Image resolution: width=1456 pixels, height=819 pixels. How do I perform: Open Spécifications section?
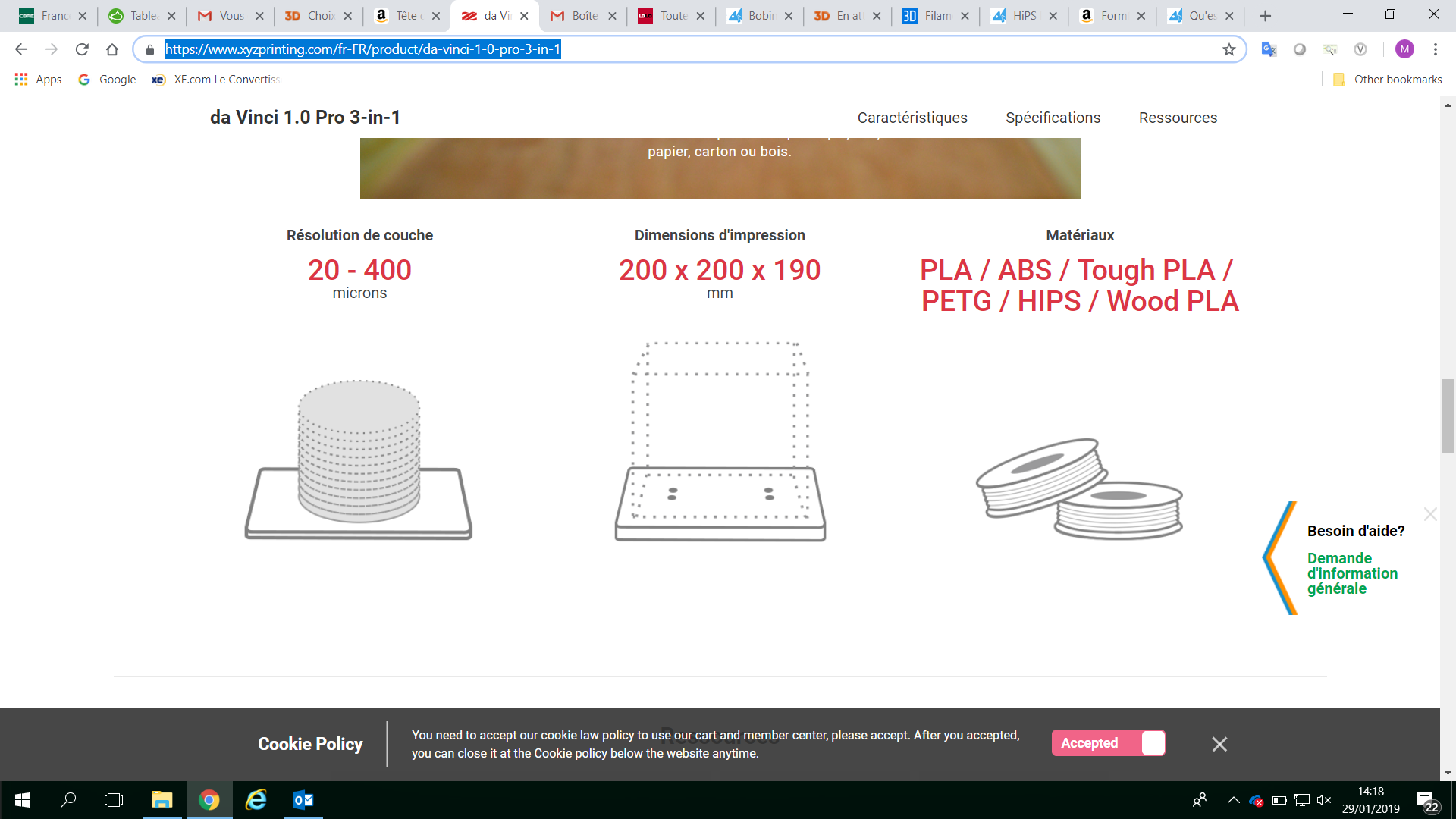[x=1053, y=118]
